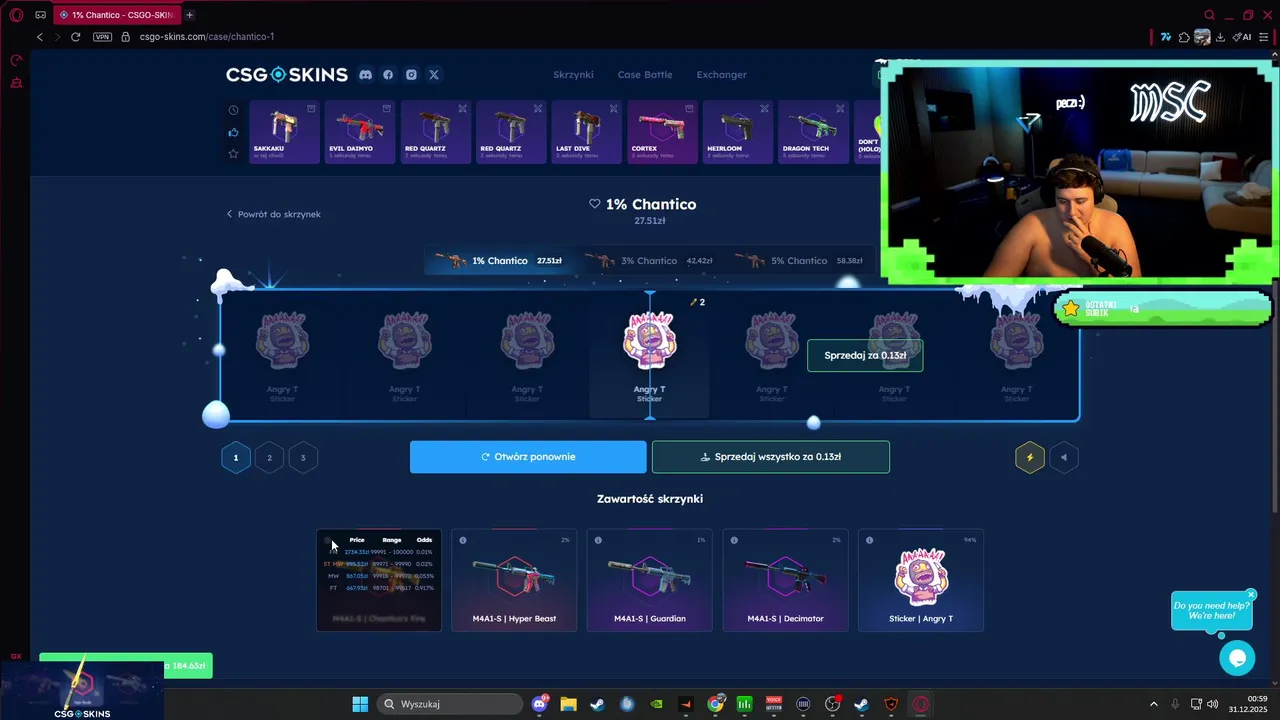Open a new browser tab

[x=189, y=15]
